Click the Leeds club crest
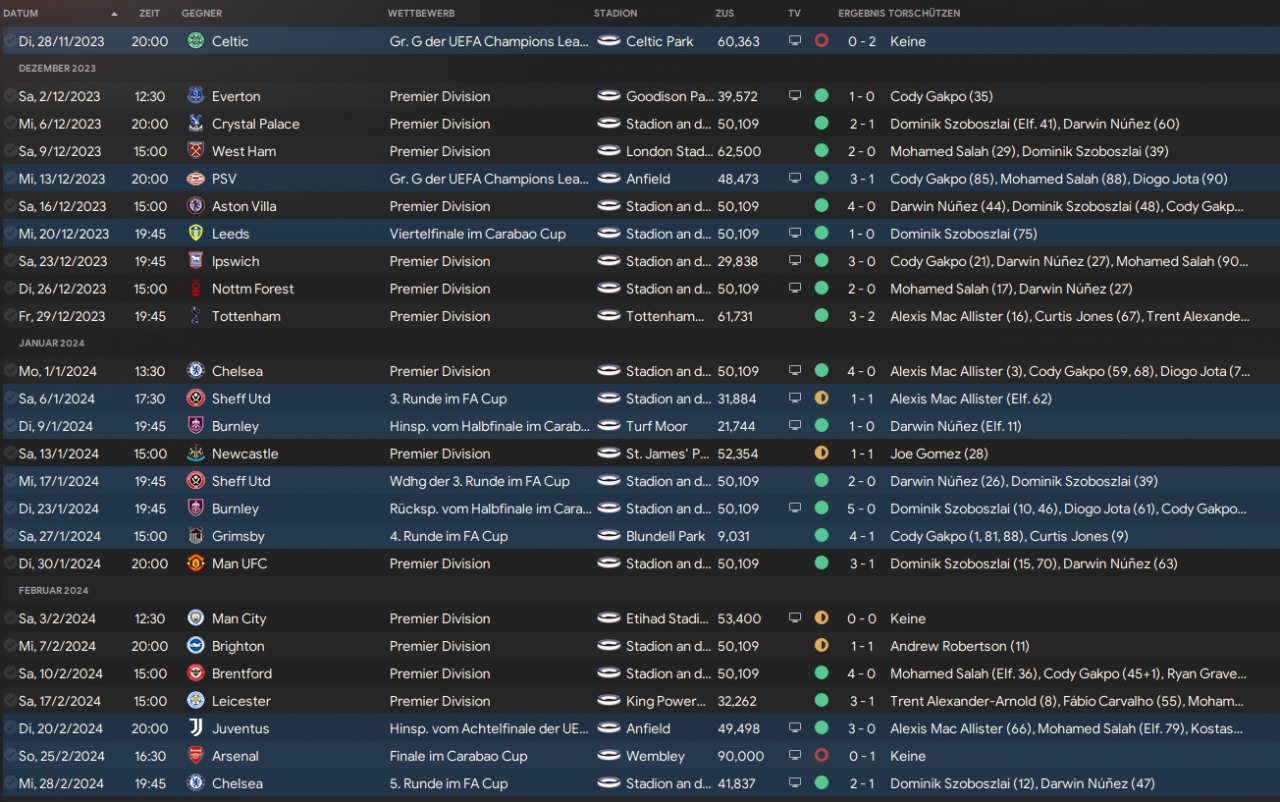 [195, 234]
